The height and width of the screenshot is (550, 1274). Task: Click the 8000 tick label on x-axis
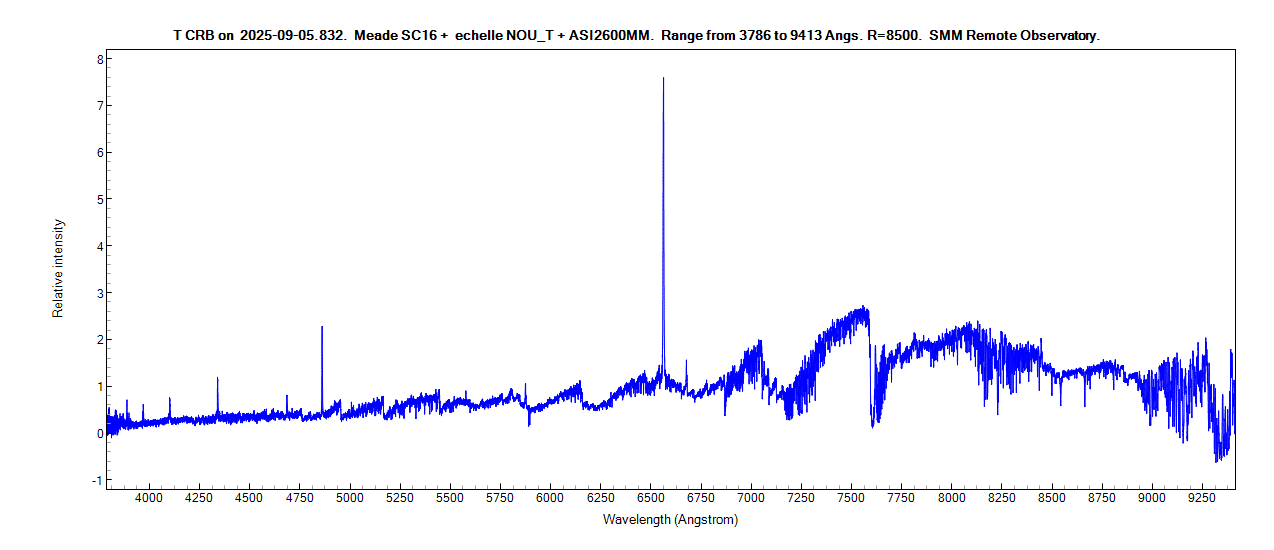951,497
